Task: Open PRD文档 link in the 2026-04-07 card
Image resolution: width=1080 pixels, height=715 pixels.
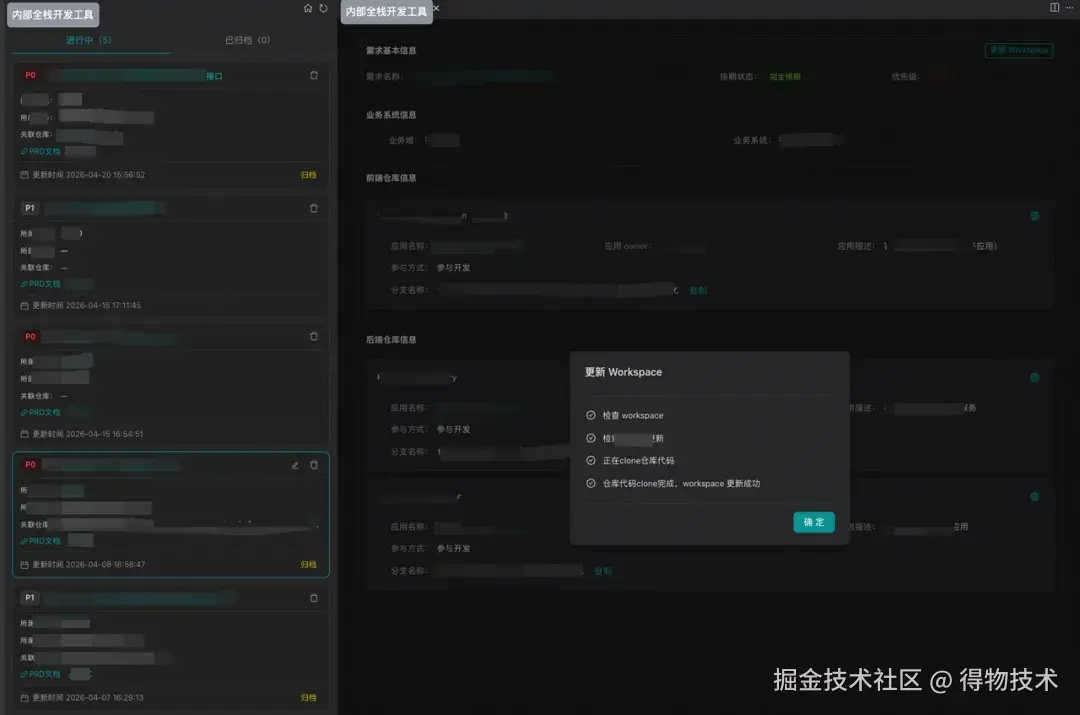Action: point(41,674)
